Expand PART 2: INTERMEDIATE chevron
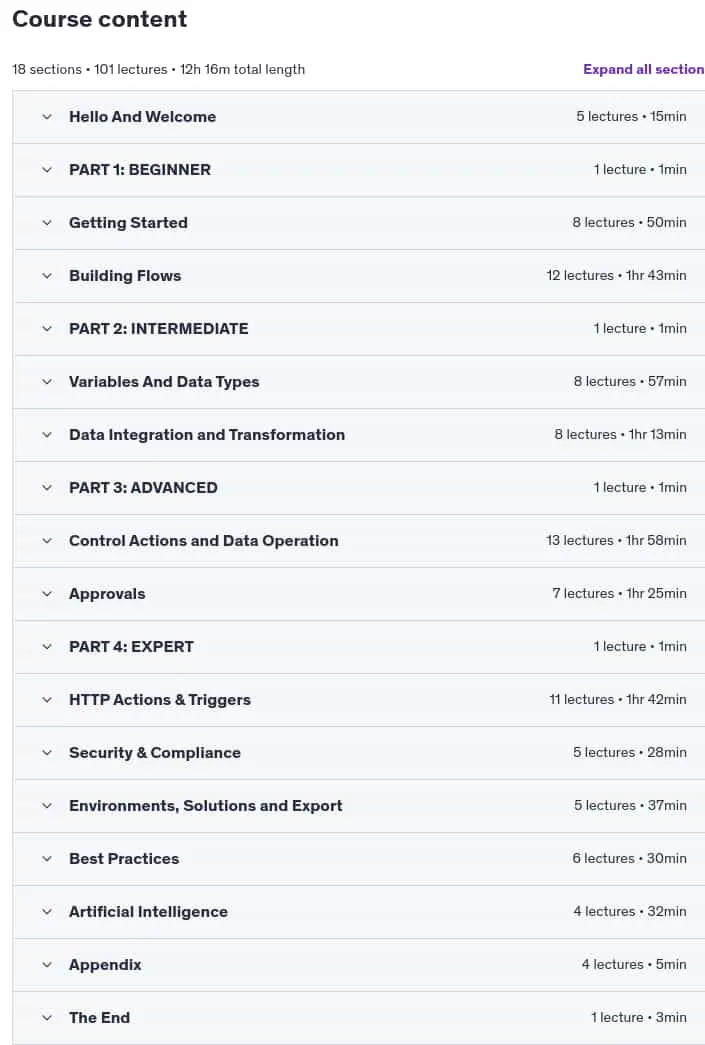The image size is (705, 1045). (x=47, y=329)
